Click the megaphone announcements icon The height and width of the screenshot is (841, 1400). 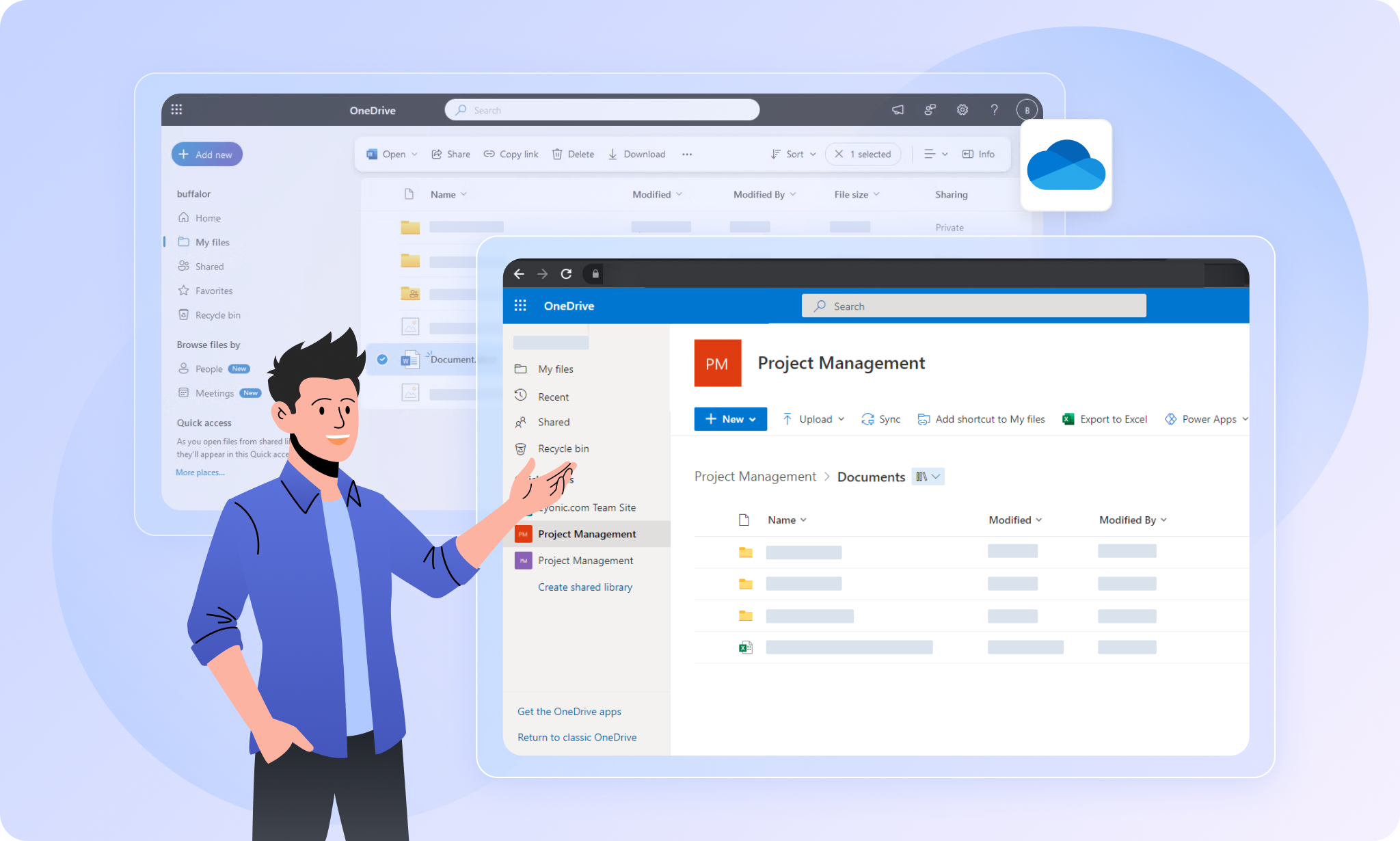[898, 109]
